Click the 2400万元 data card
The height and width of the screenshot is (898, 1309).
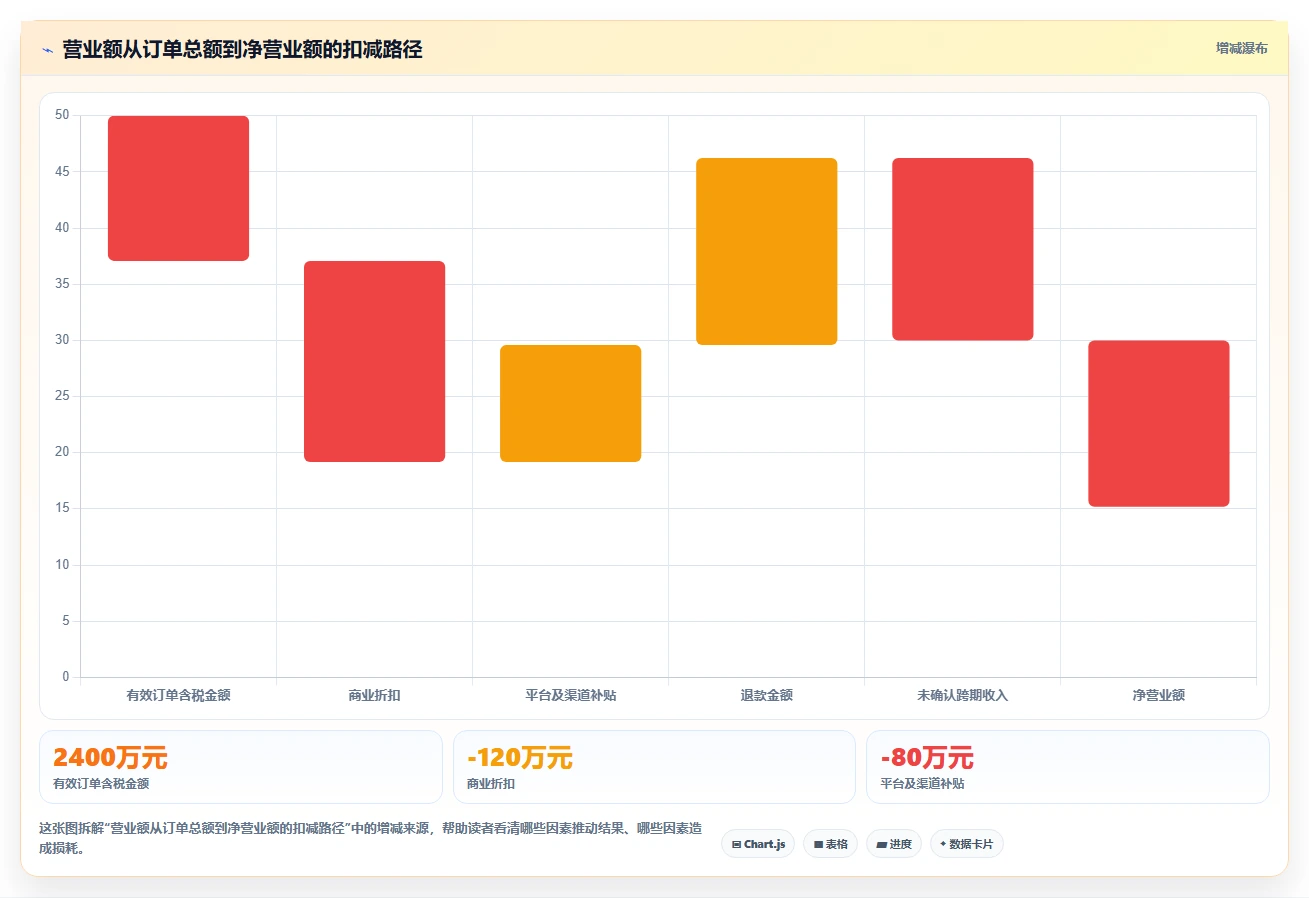click(240, 767)
